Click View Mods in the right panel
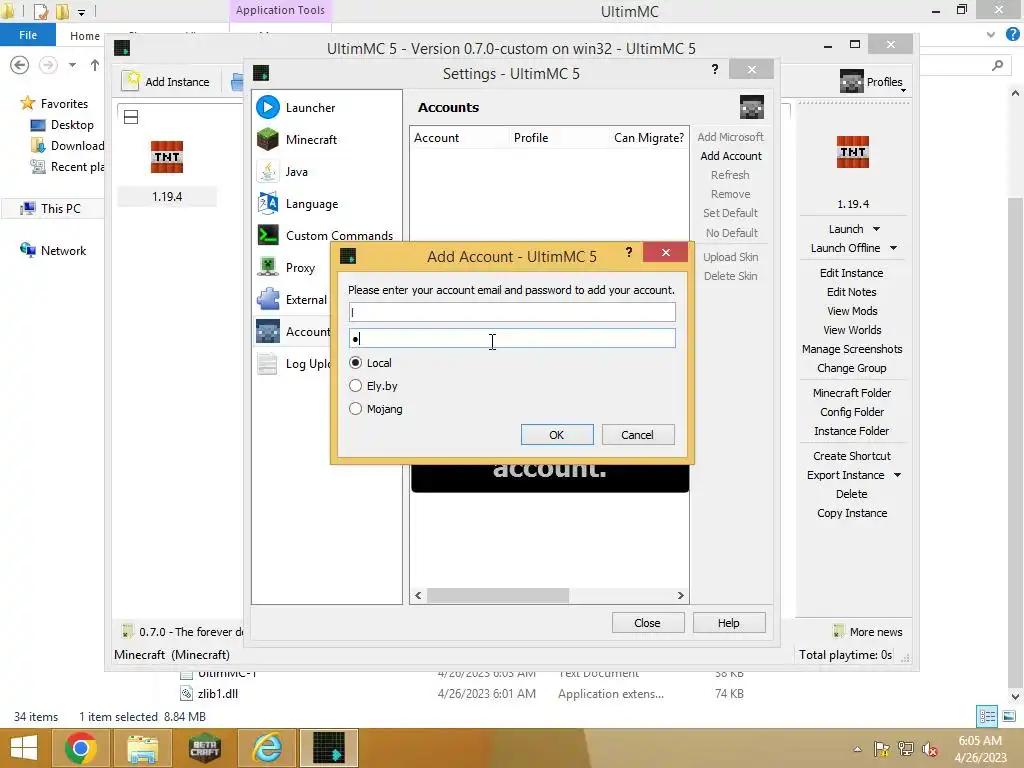 click(x=852, y=311)
